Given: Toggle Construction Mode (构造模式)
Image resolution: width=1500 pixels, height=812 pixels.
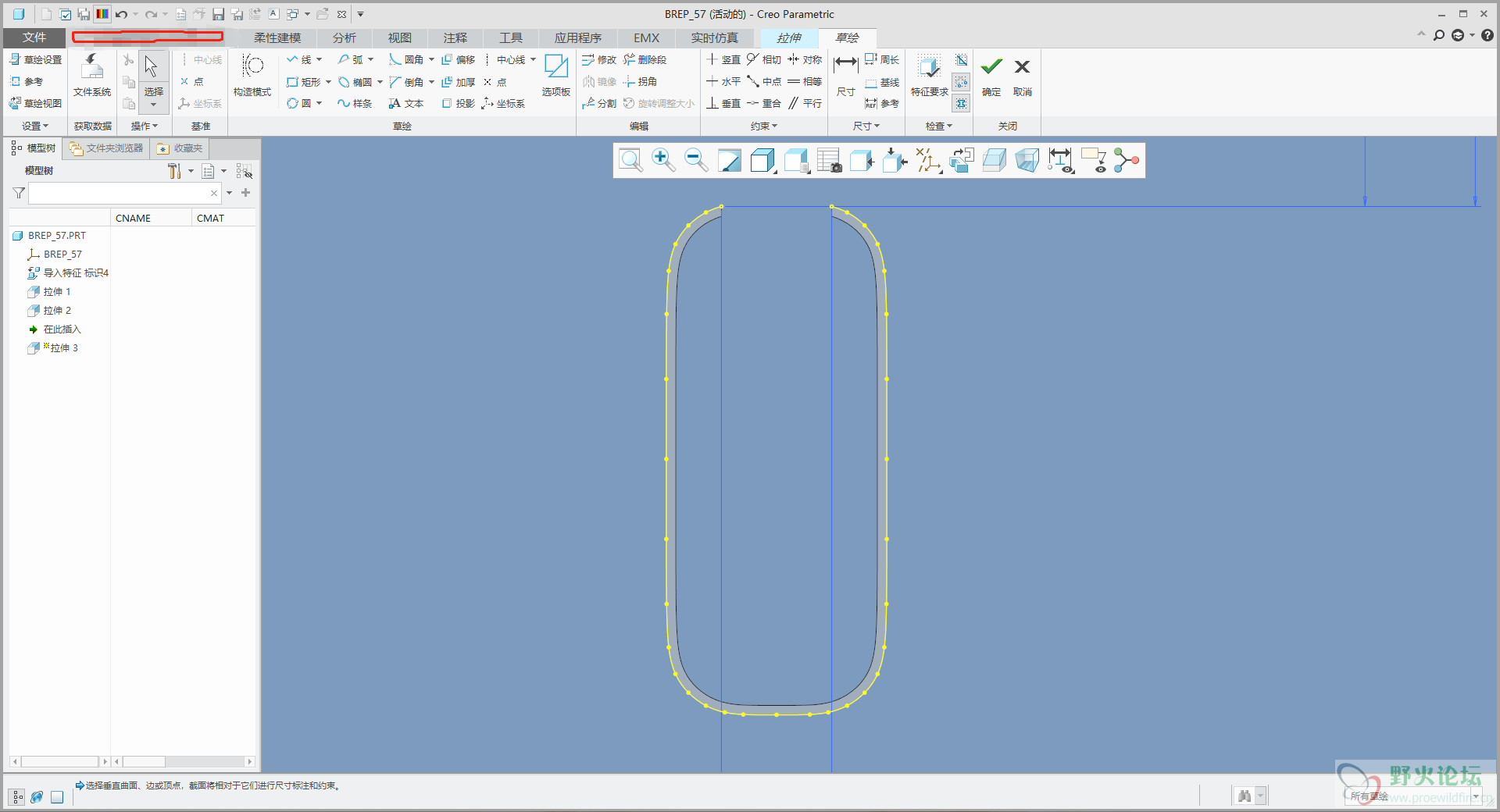Looking at the screenshot, I should click(252, 76).
